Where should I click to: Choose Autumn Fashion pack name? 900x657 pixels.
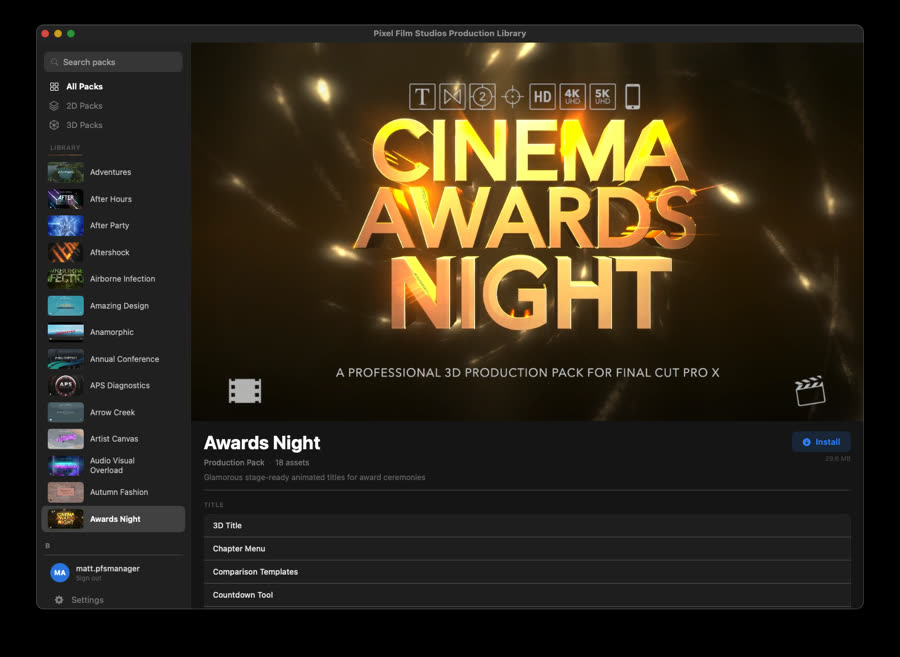[119, 492]
